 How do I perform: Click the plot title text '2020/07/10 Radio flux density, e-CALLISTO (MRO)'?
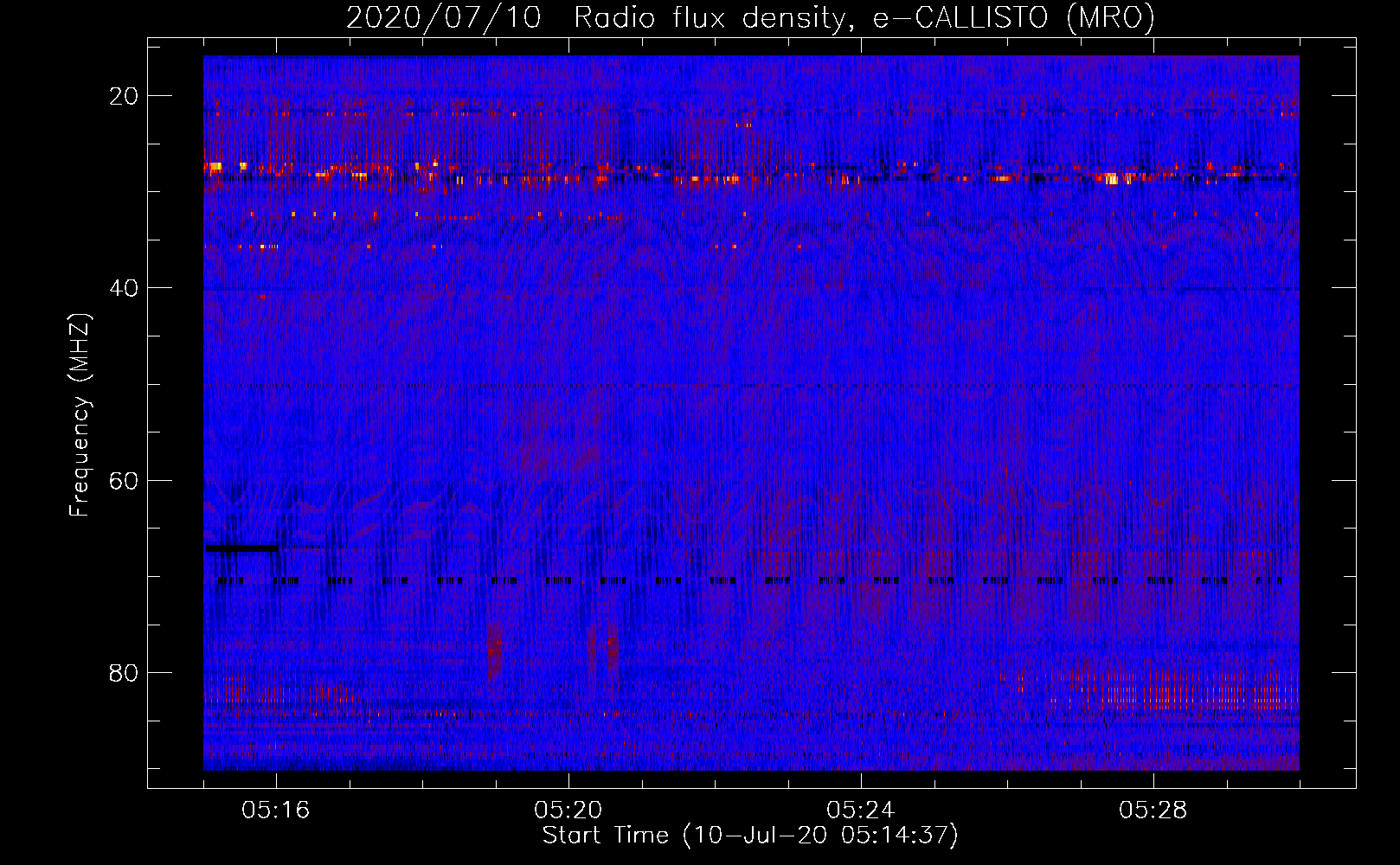pyautogui.click(x=750, y=17)
